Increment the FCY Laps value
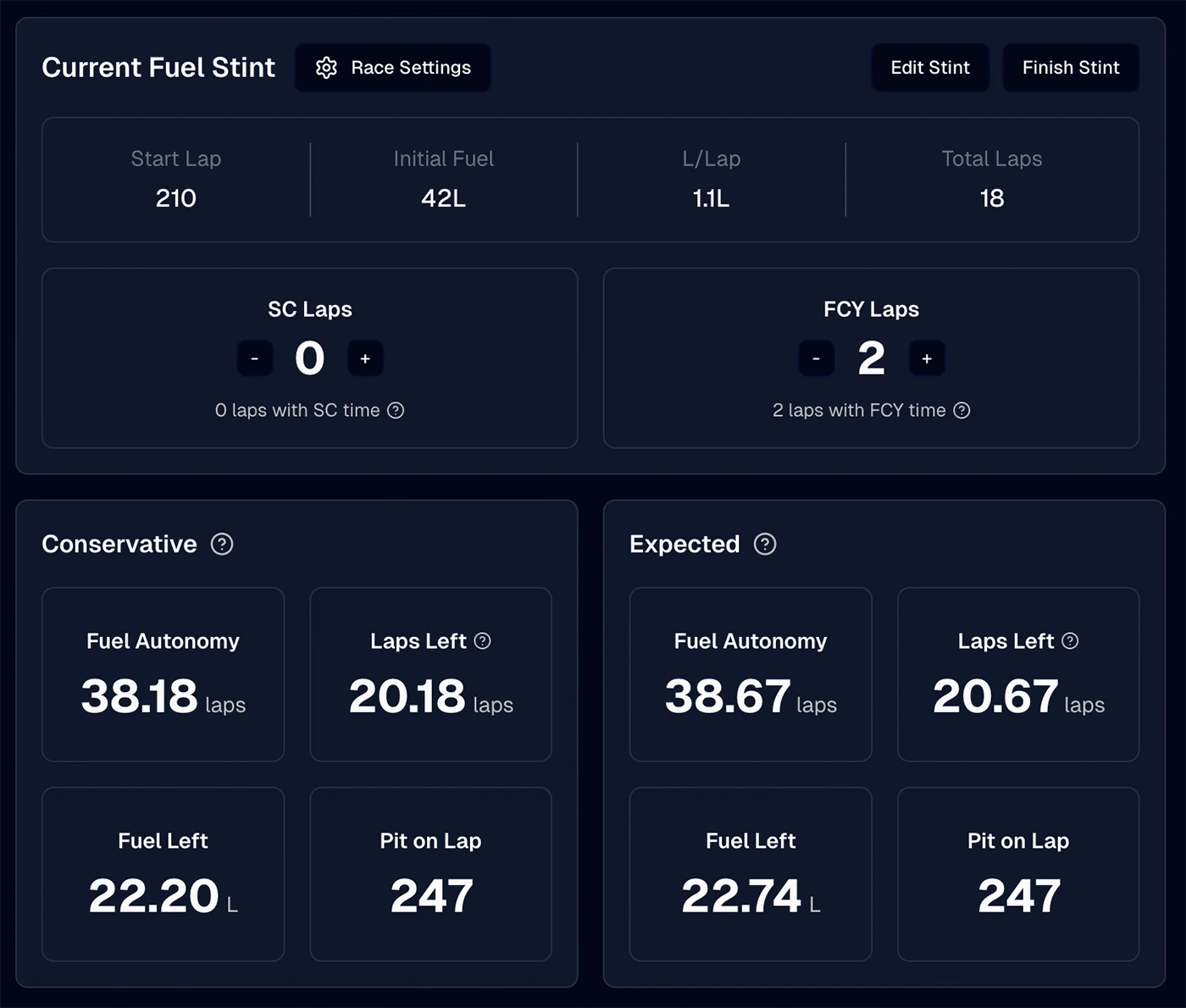 coord(927,358)
